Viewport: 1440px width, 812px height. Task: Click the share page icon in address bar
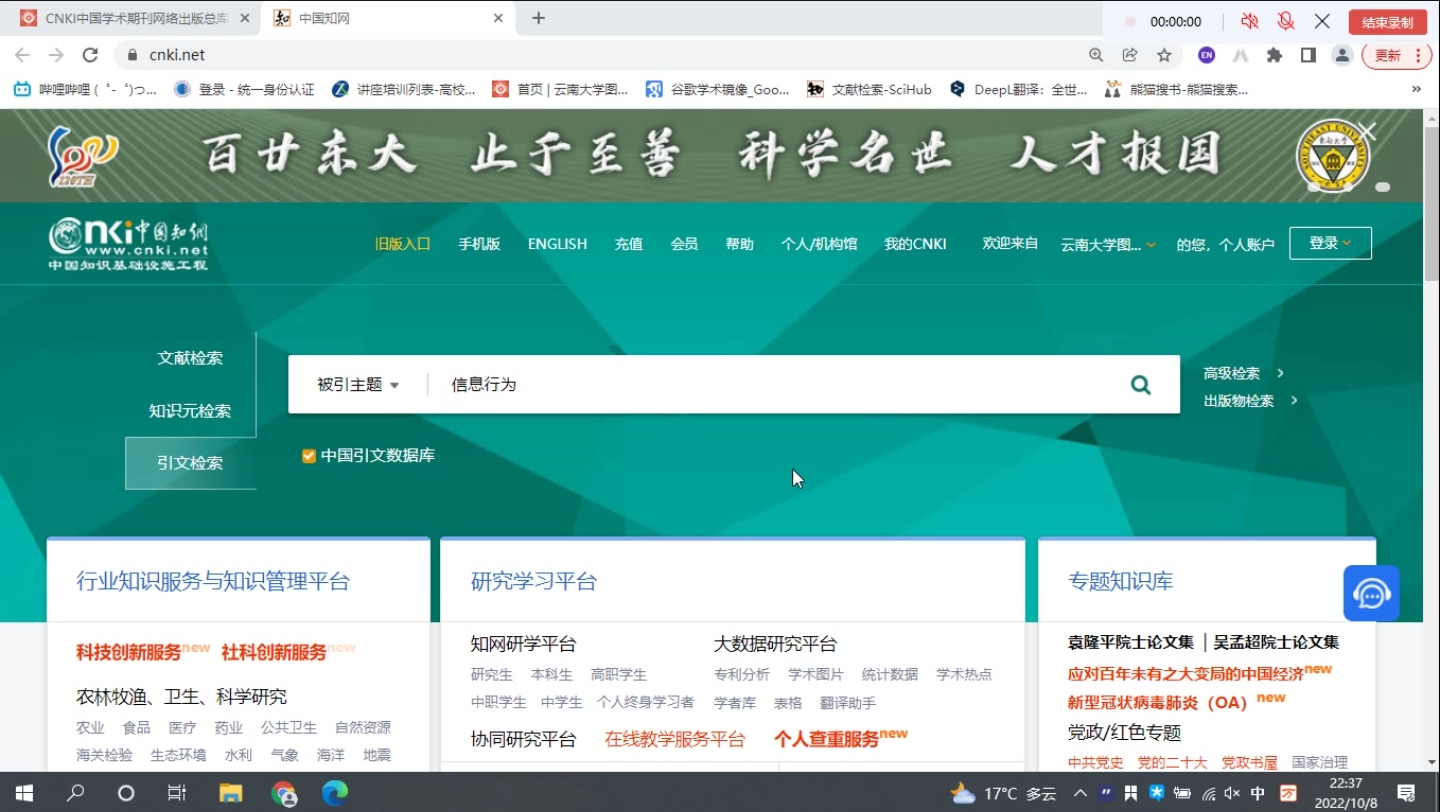pyautogui.click(x=1130, y=55)
